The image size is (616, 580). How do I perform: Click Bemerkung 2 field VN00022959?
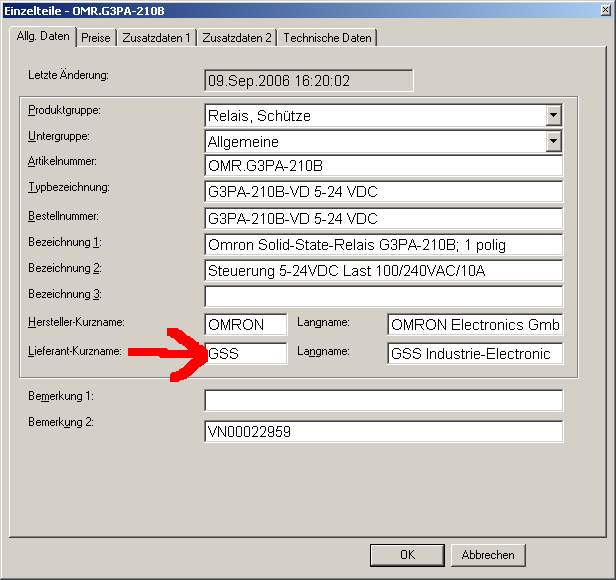383,431
